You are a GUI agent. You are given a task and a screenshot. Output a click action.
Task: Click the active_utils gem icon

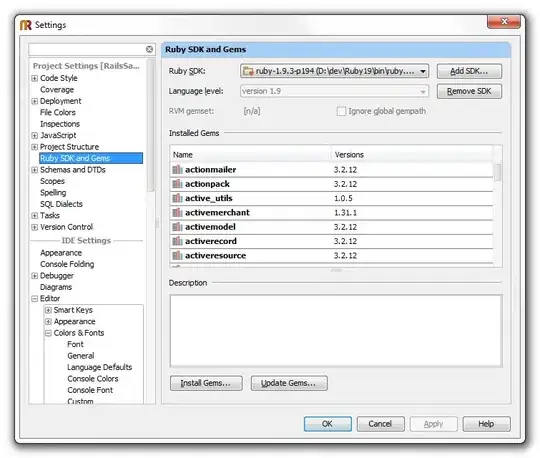[177, 198]
